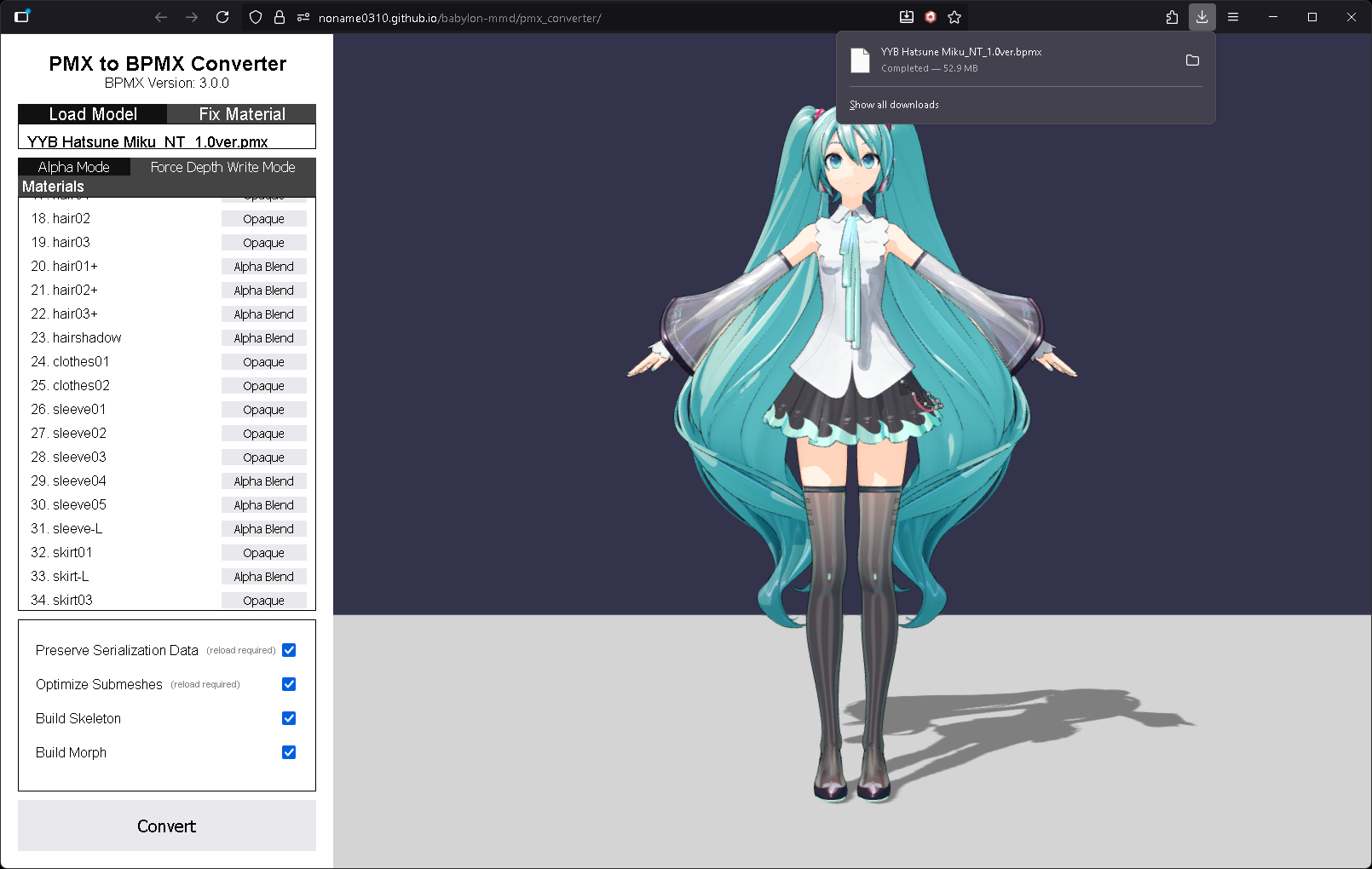Click the loaded YYB Hatsune Miku pmx filename
1372x869 pixels.
click(x=147, y=141)
